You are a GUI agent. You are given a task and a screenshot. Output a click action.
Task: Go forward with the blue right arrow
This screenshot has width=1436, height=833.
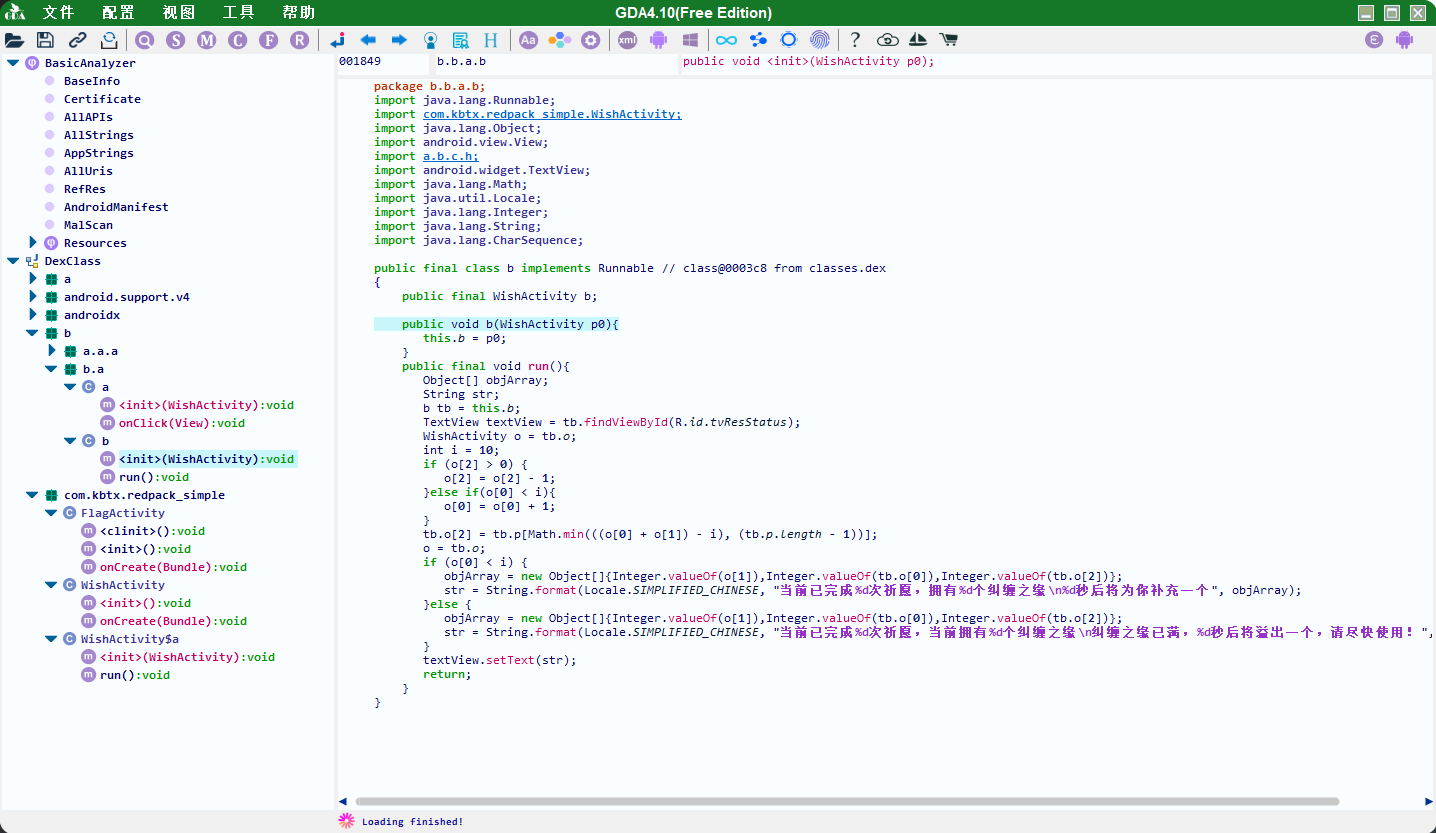pyautogui.click(x=399, y=40)
